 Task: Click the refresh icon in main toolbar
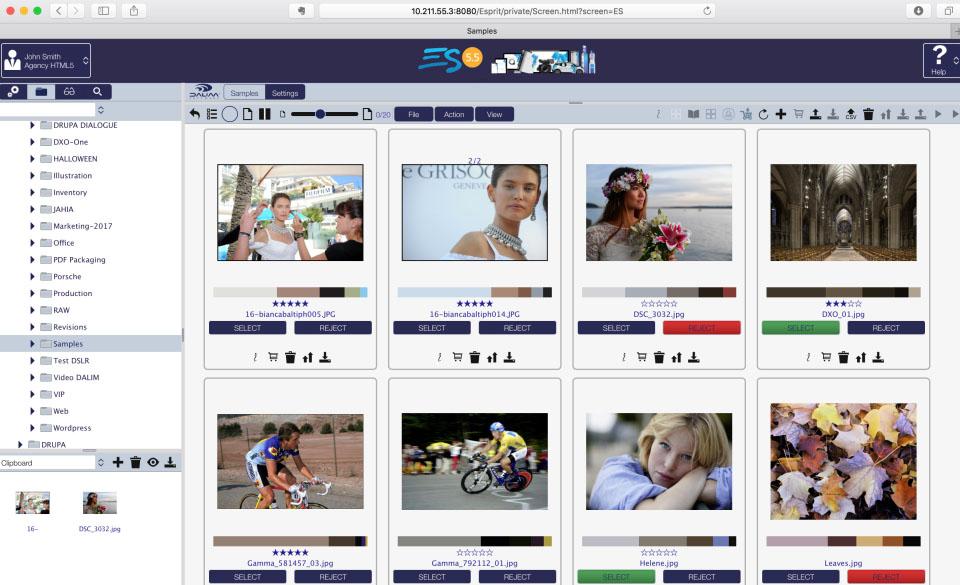(764, 115)
